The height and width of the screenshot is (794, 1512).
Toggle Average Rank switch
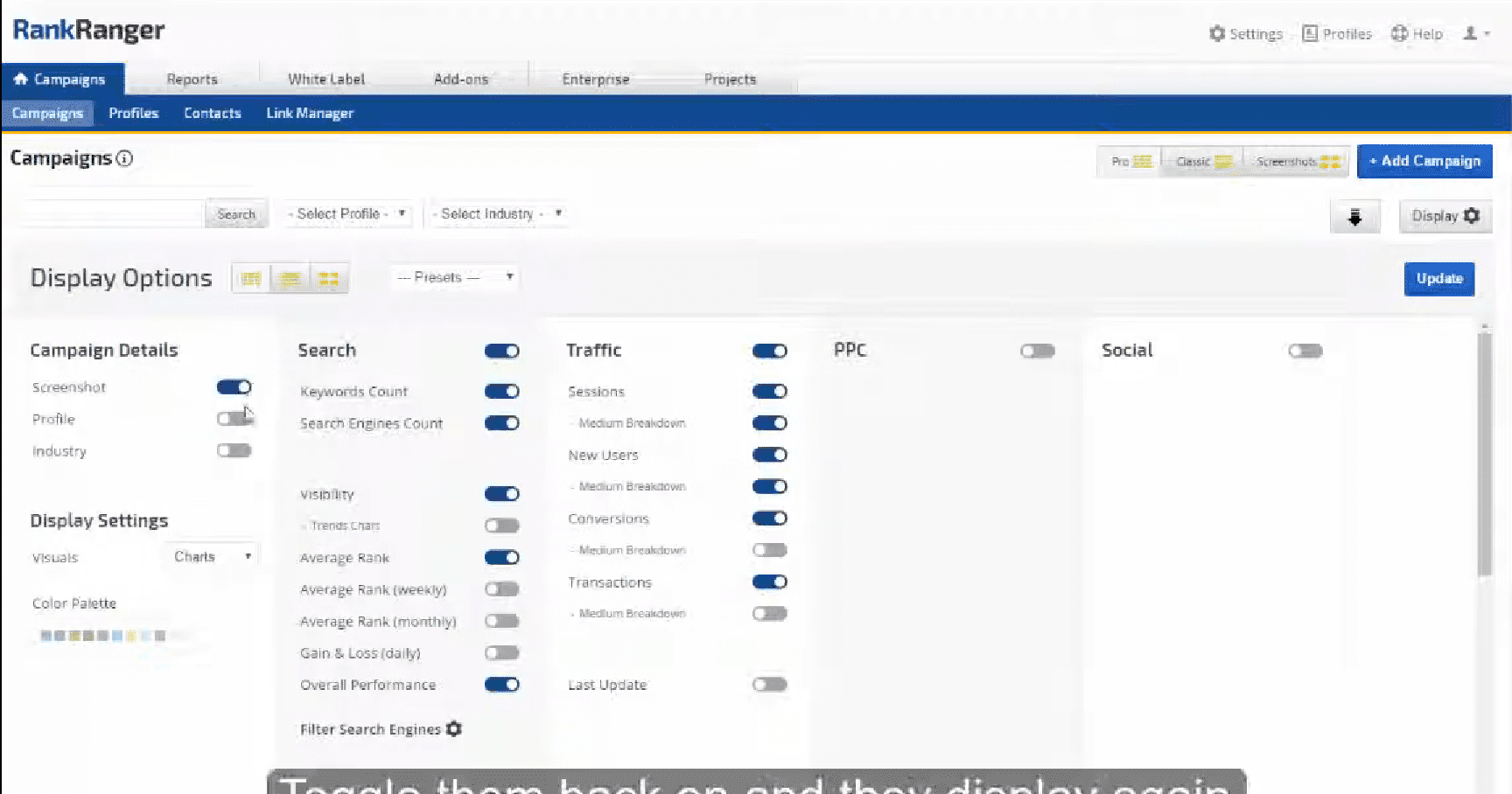[x=501, y=557]
